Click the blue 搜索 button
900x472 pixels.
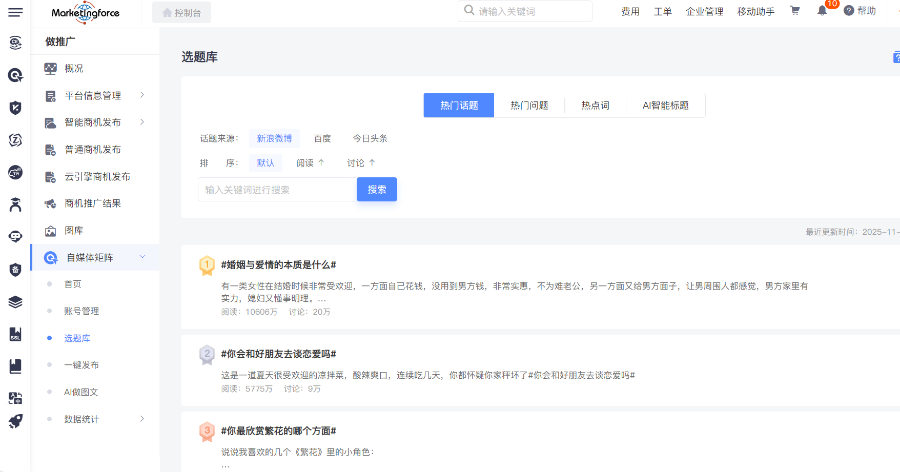point(377,189)
